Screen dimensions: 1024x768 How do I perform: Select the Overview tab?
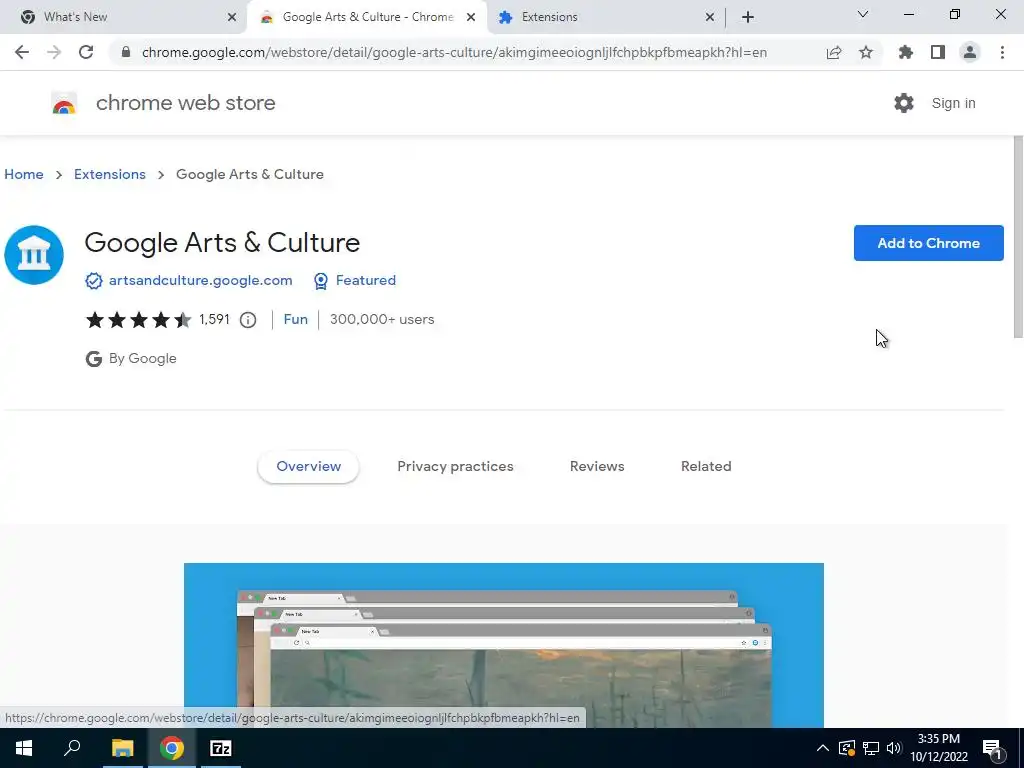[308, 466]
